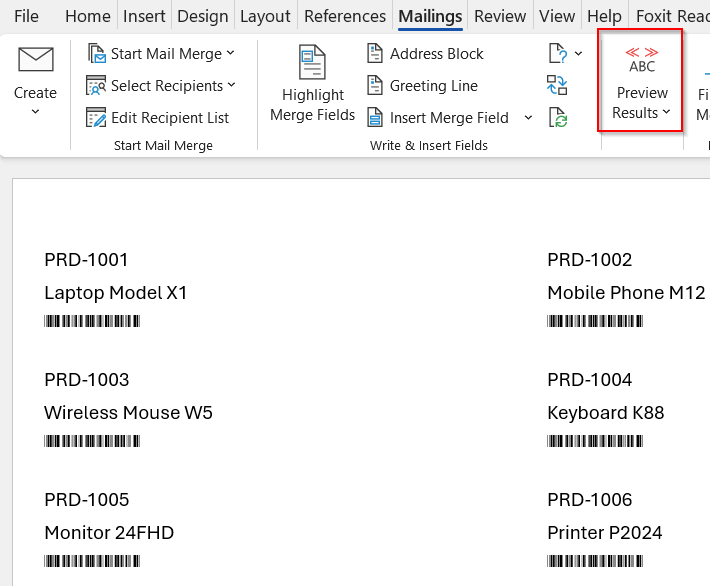Screen dimensions: 710x586
Task: Click the Laptop Model X1 text
Action: [x=115, y=293]
